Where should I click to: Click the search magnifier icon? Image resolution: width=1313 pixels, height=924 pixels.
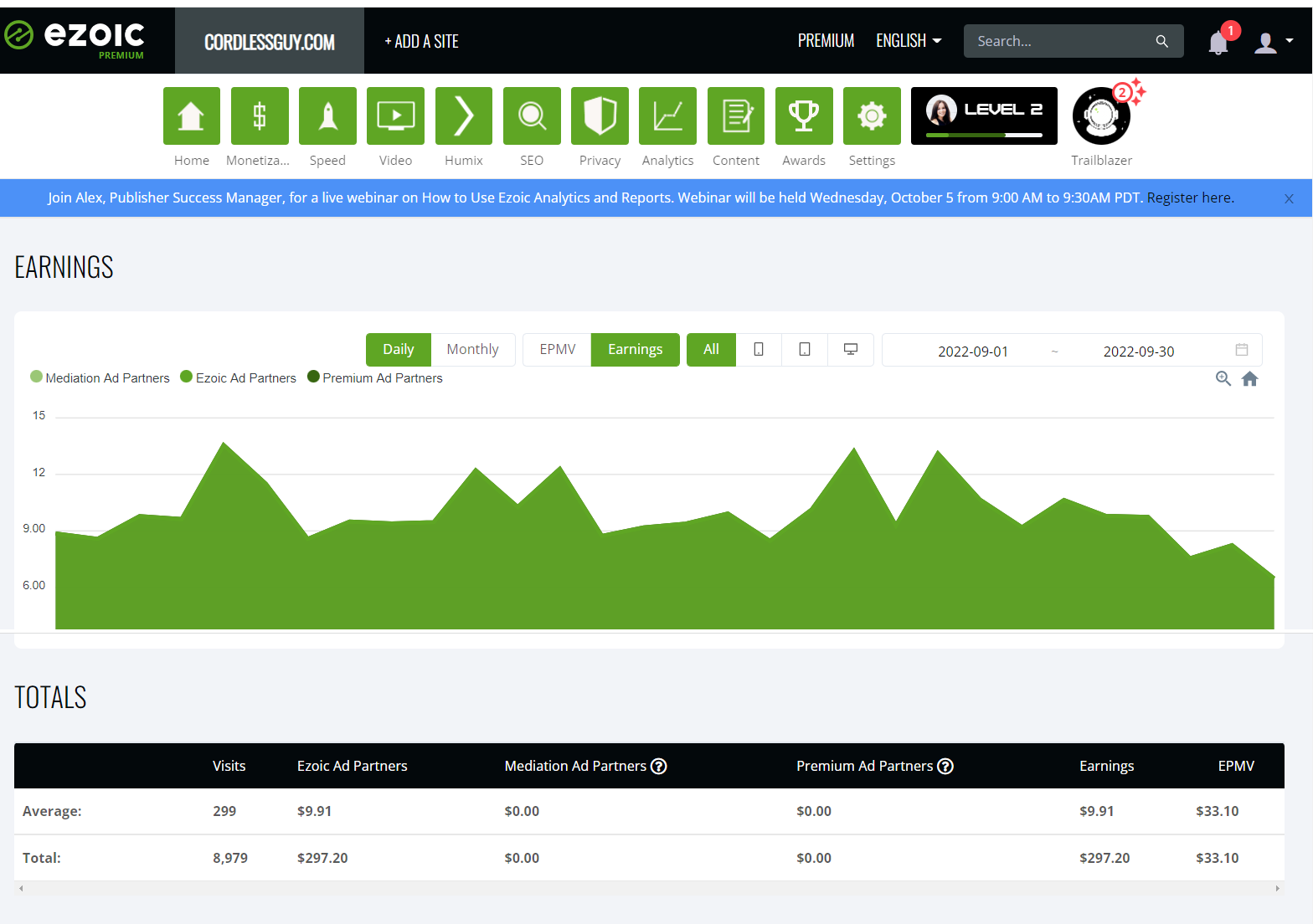[x=1161, y=41]
